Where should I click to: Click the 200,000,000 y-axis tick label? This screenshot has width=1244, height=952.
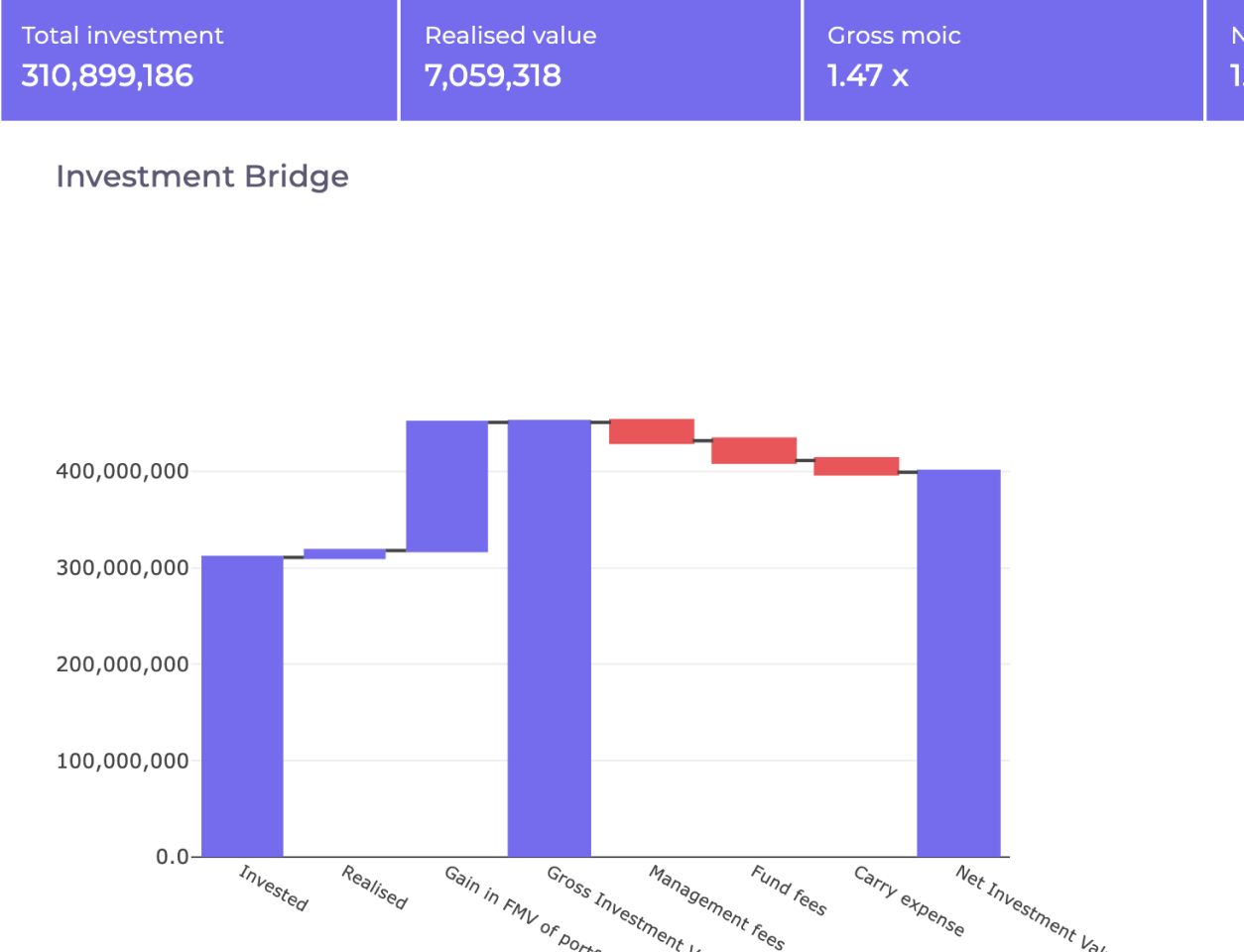(122, 664)
